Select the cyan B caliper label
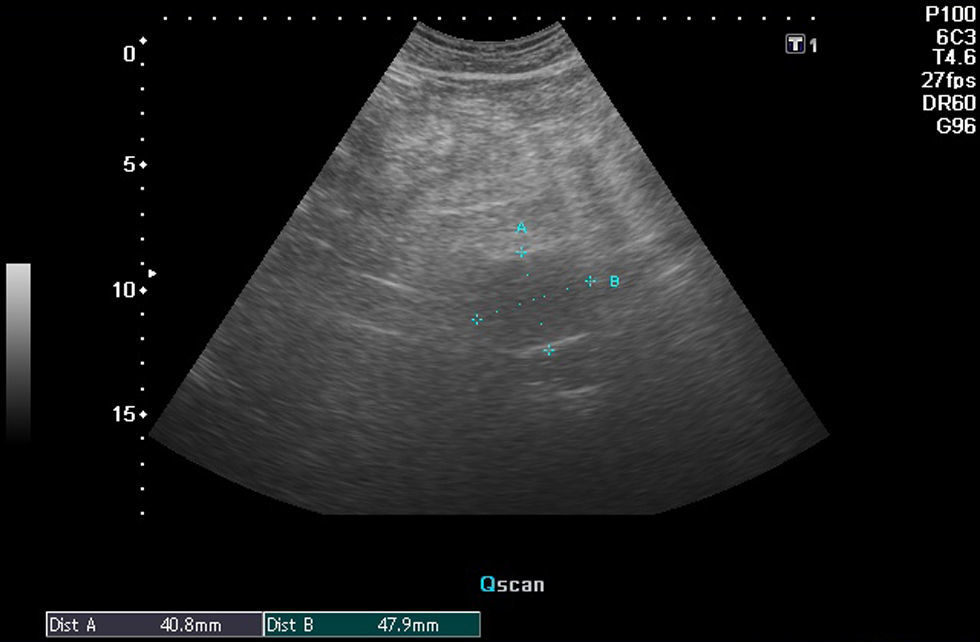The image size is (980, 642). (614, 282)
